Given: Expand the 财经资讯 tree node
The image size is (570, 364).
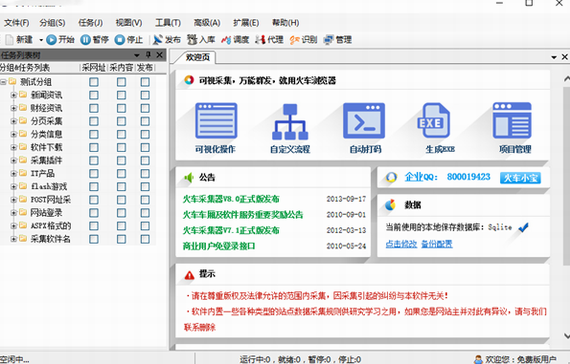Looking at the screenshot, I should pos(14,108).
